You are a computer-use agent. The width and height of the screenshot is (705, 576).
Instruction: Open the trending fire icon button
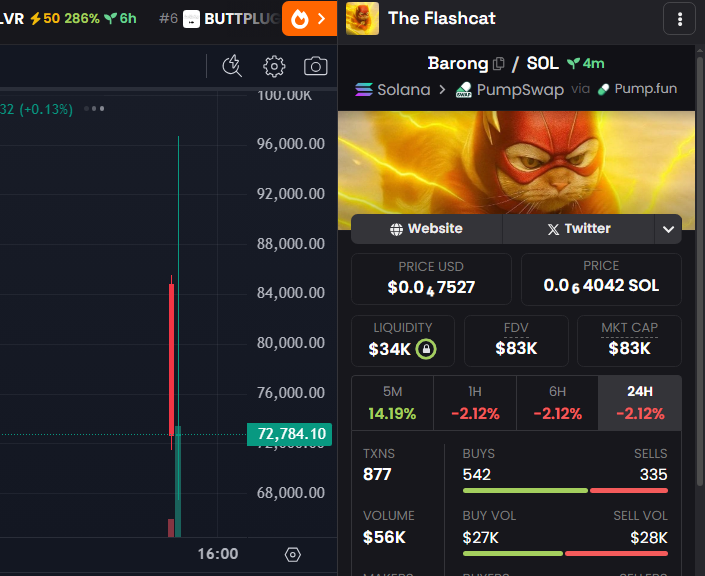click(x=309, y=18)
